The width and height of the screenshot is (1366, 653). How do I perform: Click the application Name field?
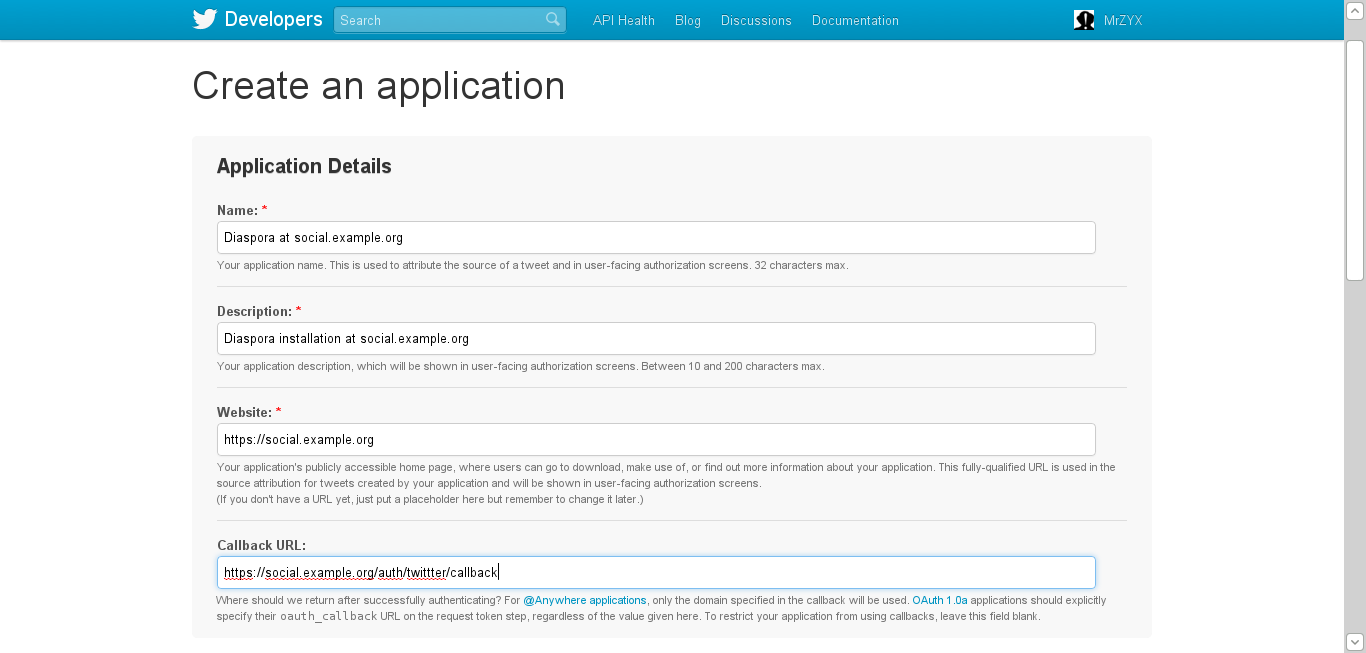tap(656, 238)
